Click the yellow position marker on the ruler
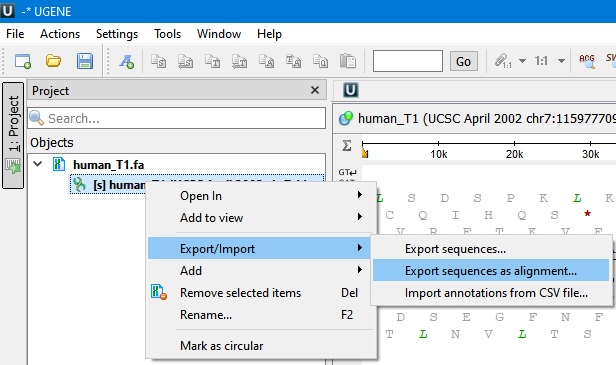 (x=365, y=153)
